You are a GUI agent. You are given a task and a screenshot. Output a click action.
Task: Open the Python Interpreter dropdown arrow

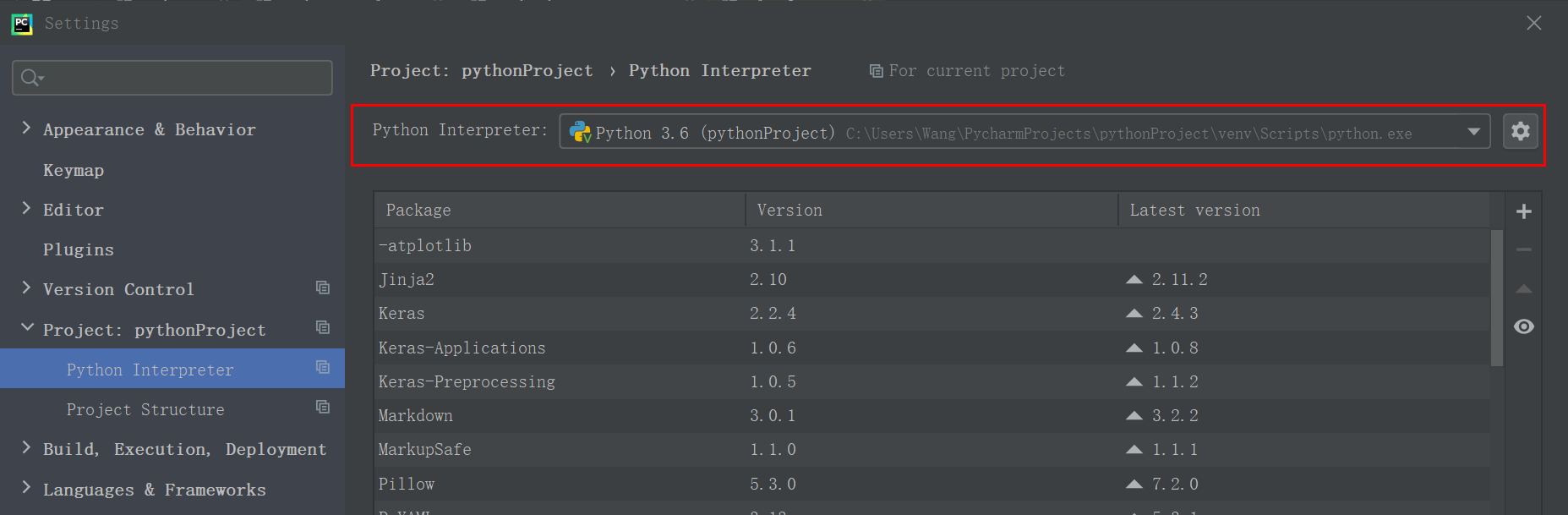point(1473,132)
